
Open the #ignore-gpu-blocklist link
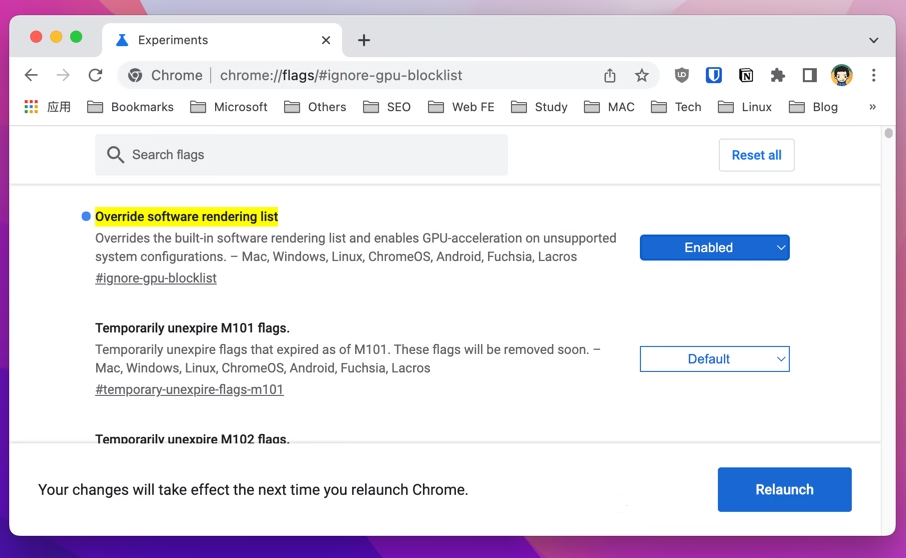(x=156, y=278)
